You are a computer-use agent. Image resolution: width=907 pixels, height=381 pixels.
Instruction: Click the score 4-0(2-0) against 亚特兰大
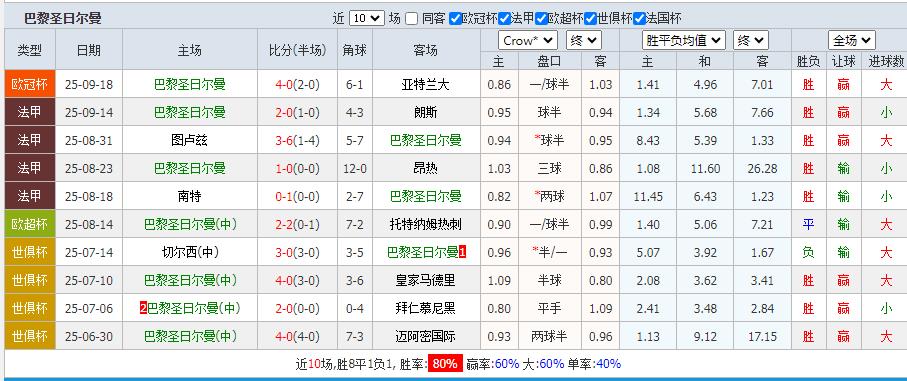click(297, 84)
